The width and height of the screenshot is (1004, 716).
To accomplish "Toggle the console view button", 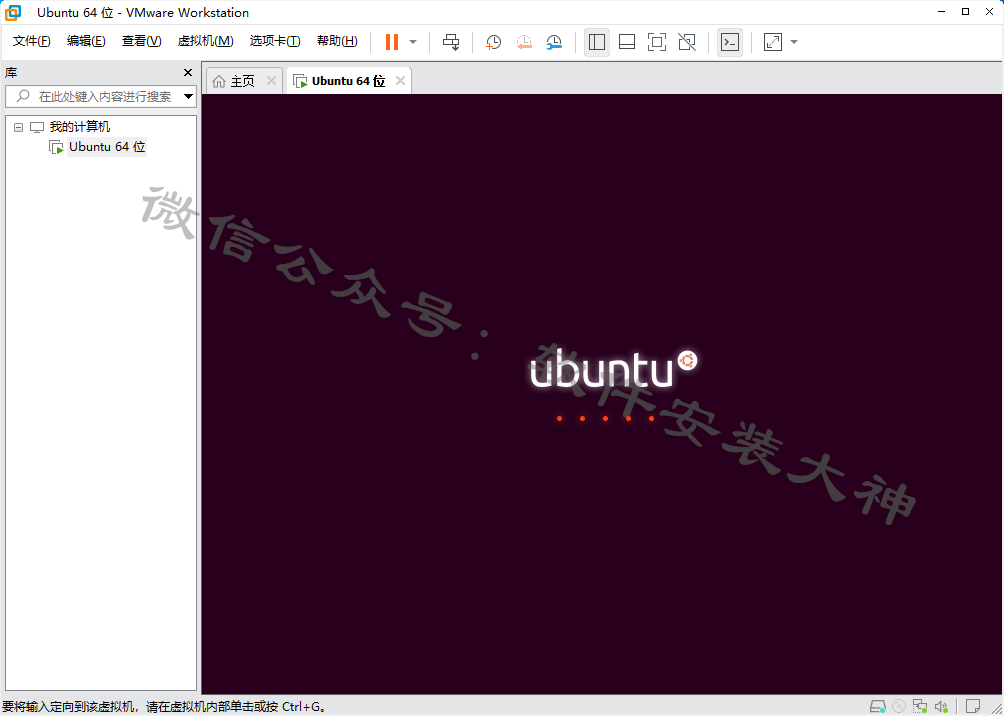I will (730, 42).
